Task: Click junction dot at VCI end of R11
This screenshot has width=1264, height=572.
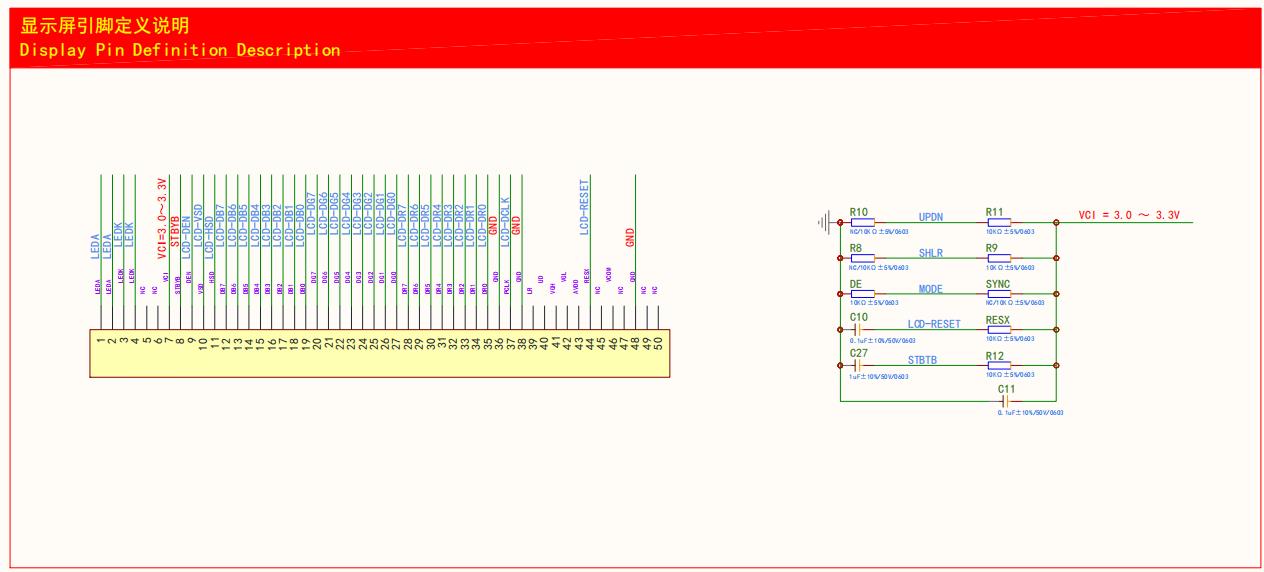Action: tap(1056, 223)
